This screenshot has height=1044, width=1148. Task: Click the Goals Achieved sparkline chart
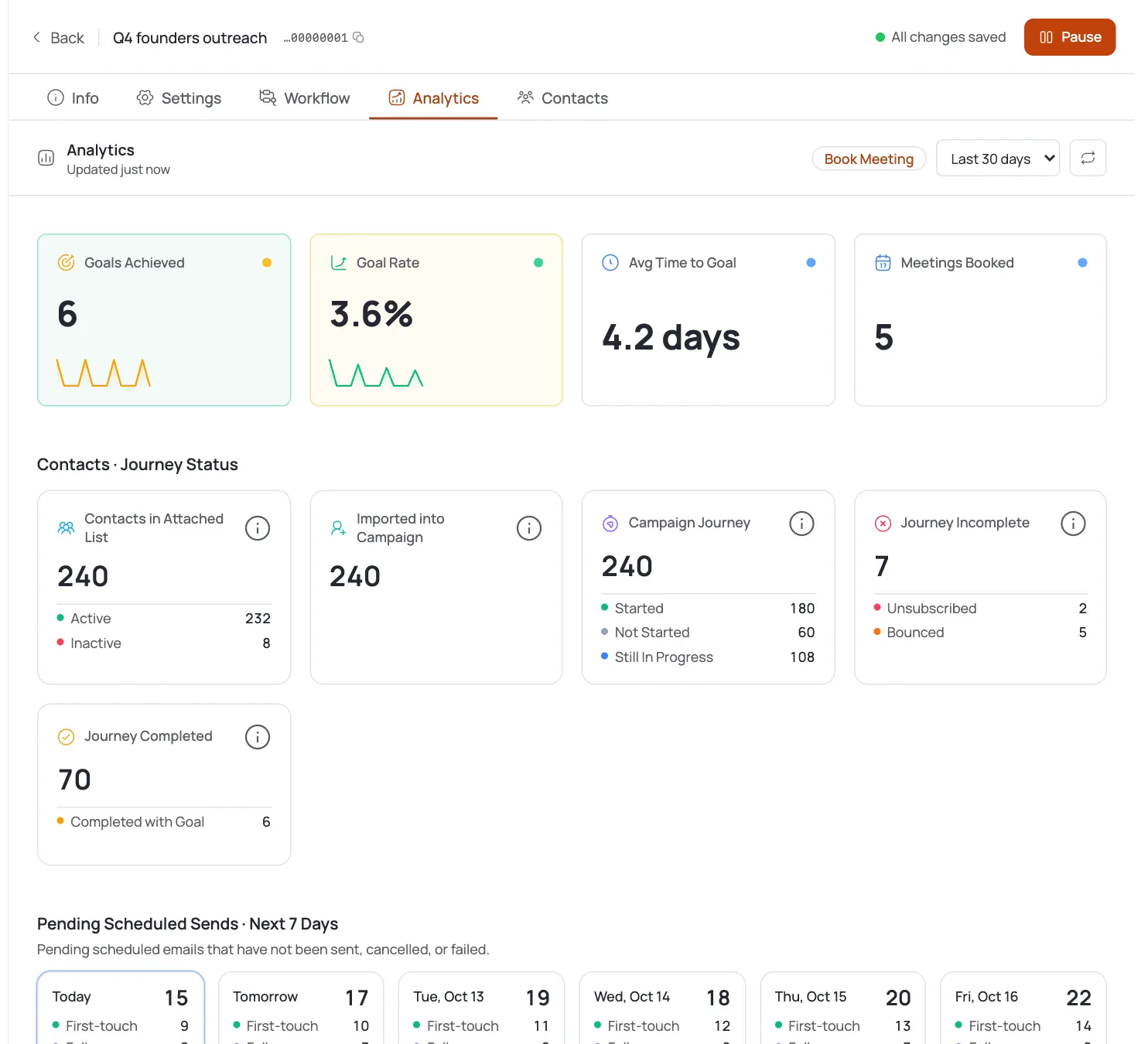click(104, 373)
